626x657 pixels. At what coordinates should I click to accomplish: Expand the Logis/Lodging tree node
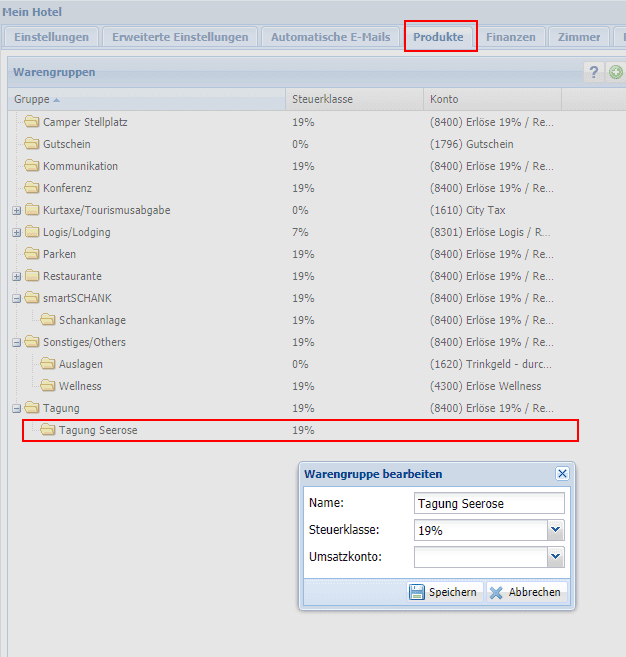[x=16, y=232]
